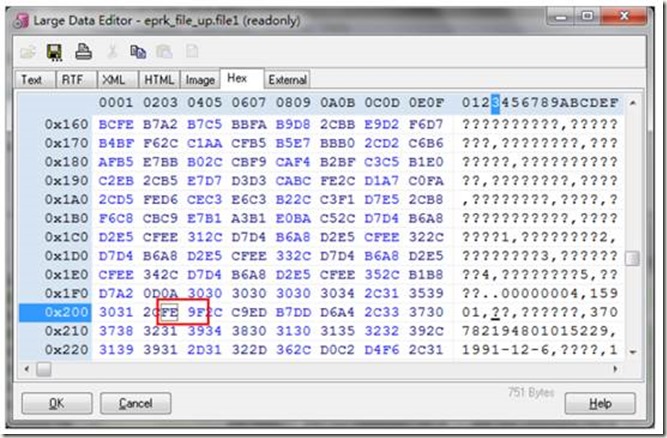Click the vertical scrollbar down arrow

click(633, 352)
